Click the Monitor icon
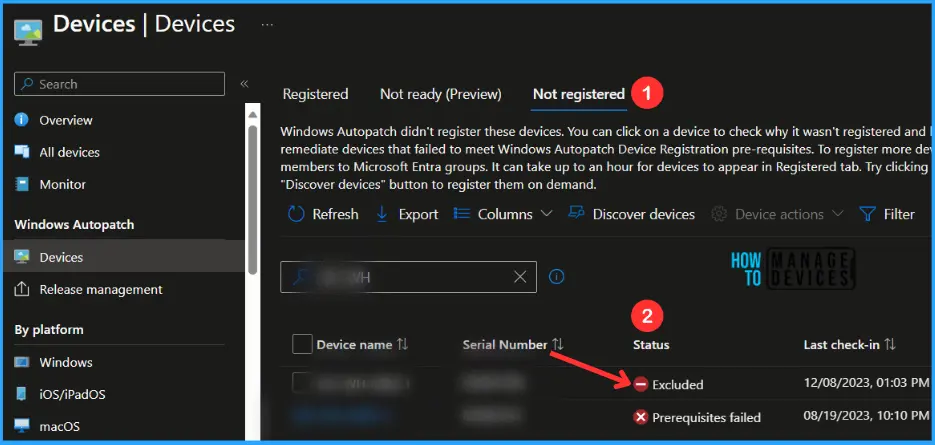935x445 pixels. coord(22,184)
